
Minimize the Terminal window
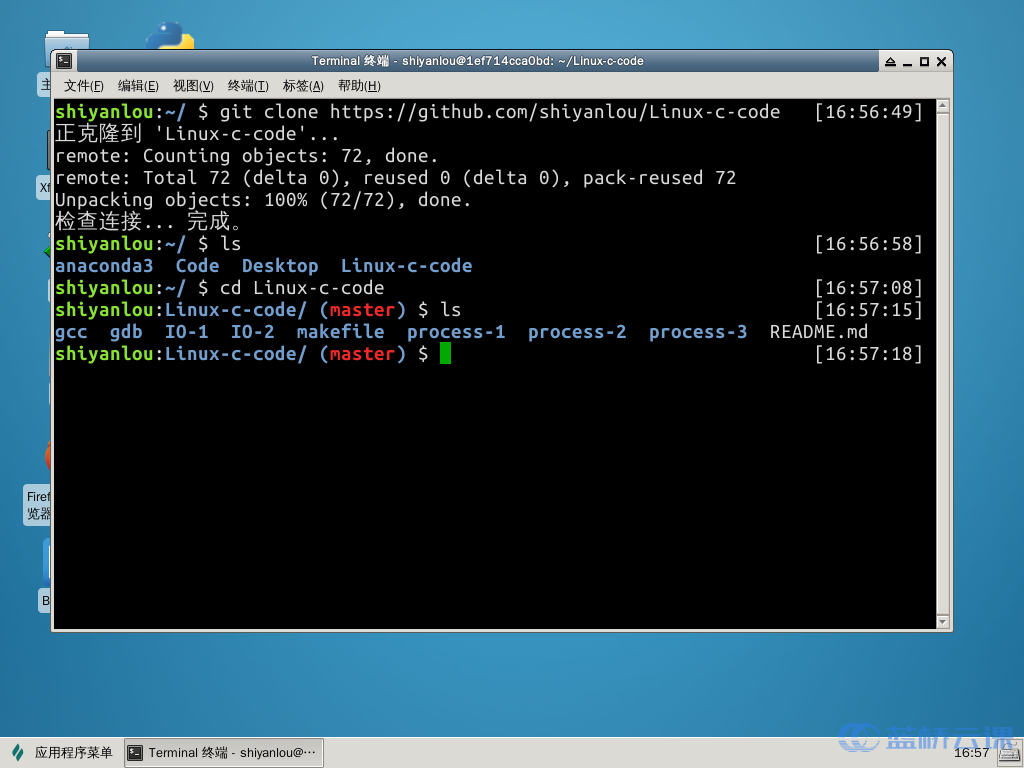907,61
